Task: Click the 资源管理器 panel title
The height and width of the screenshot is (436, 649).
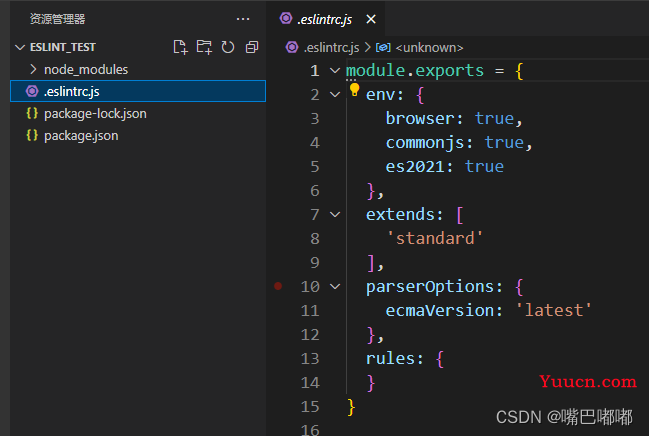Action: click(x=58, y=19)
